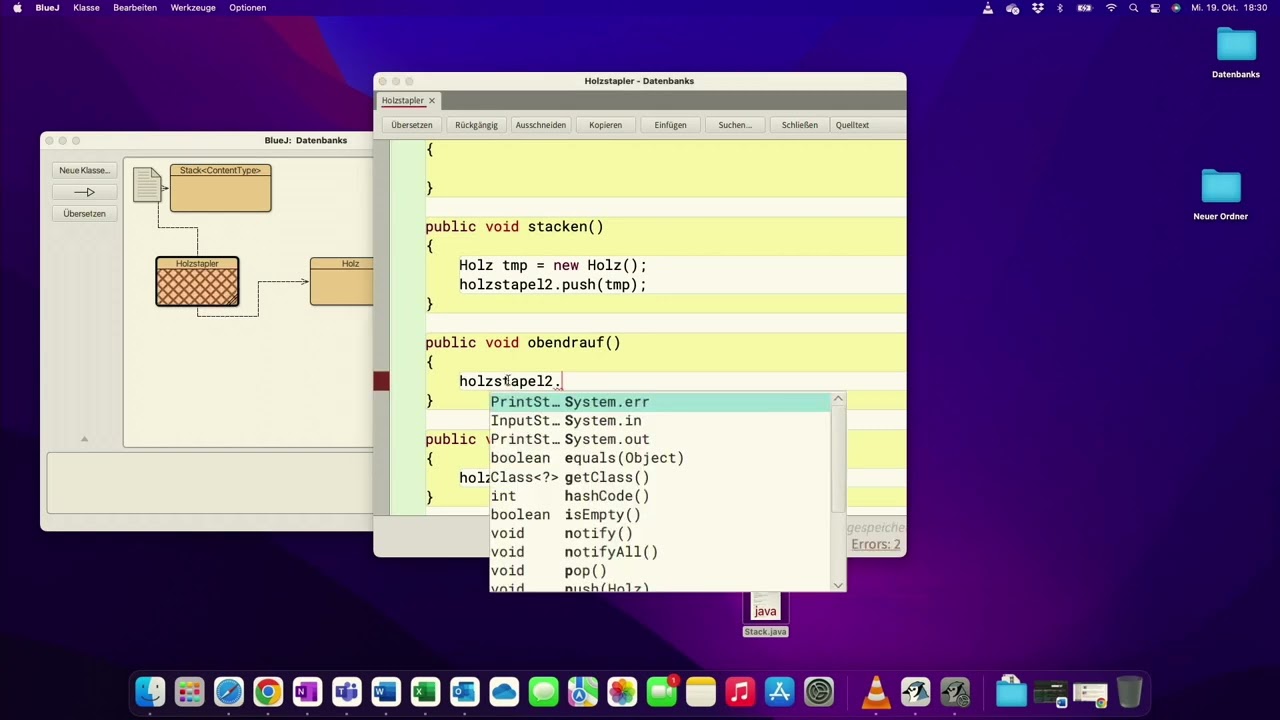1280x720 pixels.
Task: Open System Preferences from the dock
Action: (819, 691)
